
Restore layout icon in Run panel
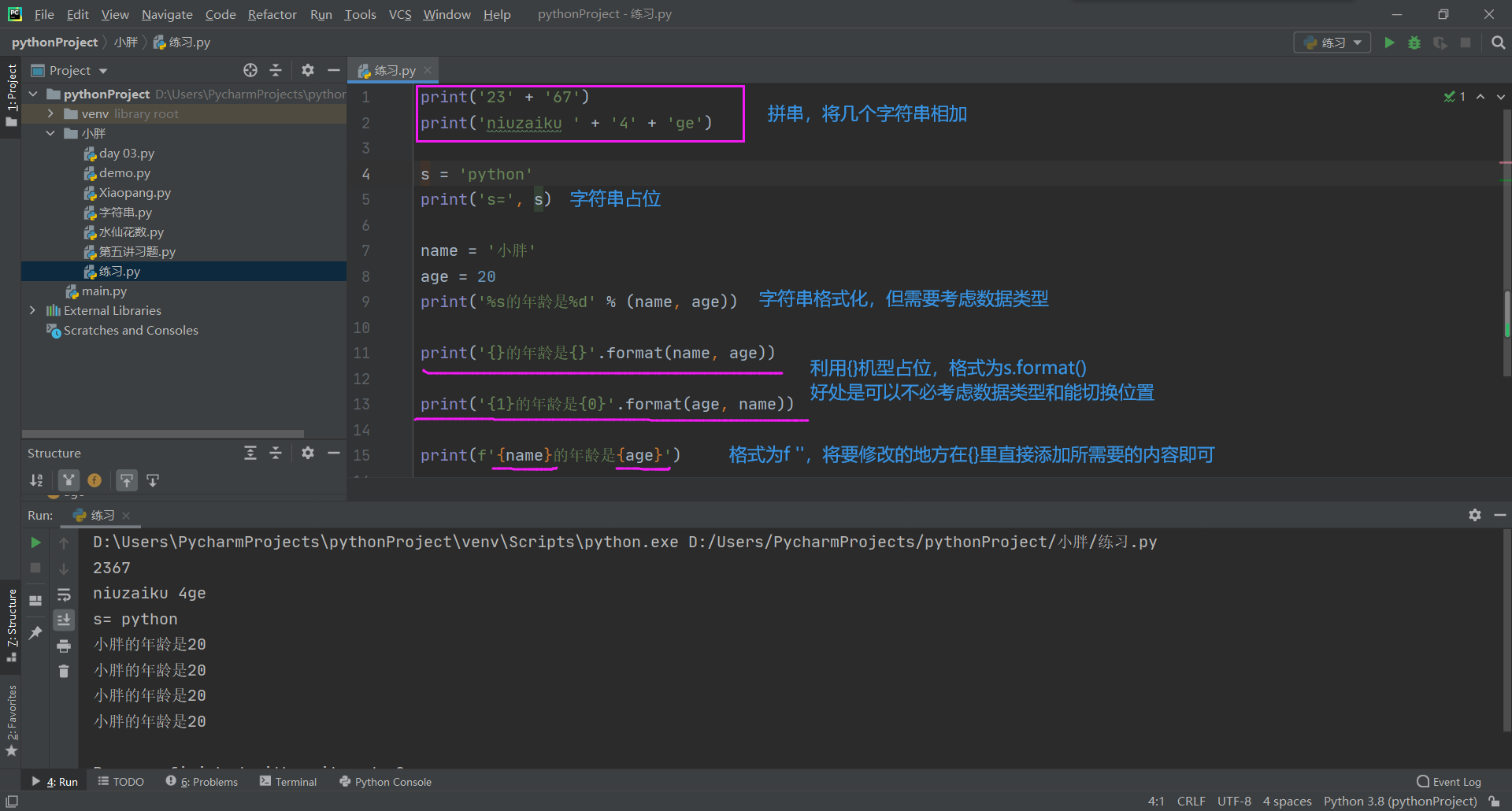35,600
